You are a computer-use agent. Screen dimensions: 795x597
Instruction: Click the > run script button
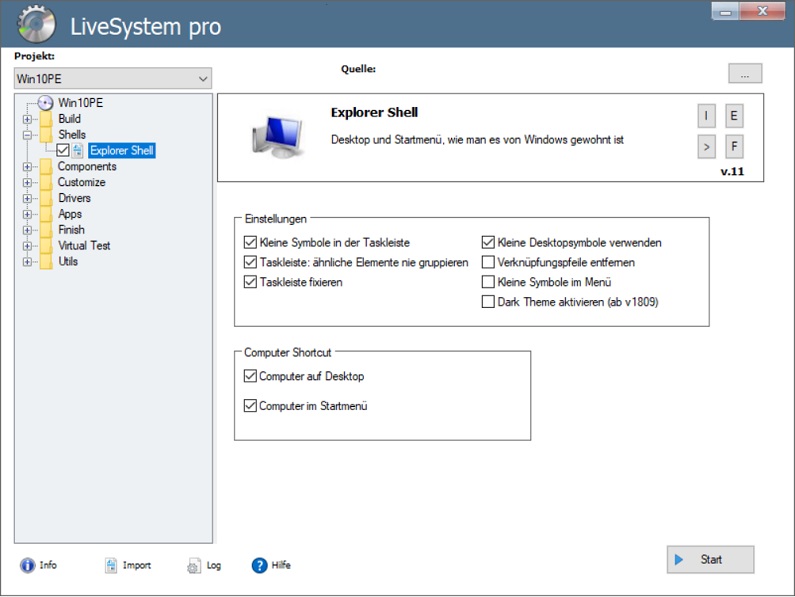tap(706, 147)
